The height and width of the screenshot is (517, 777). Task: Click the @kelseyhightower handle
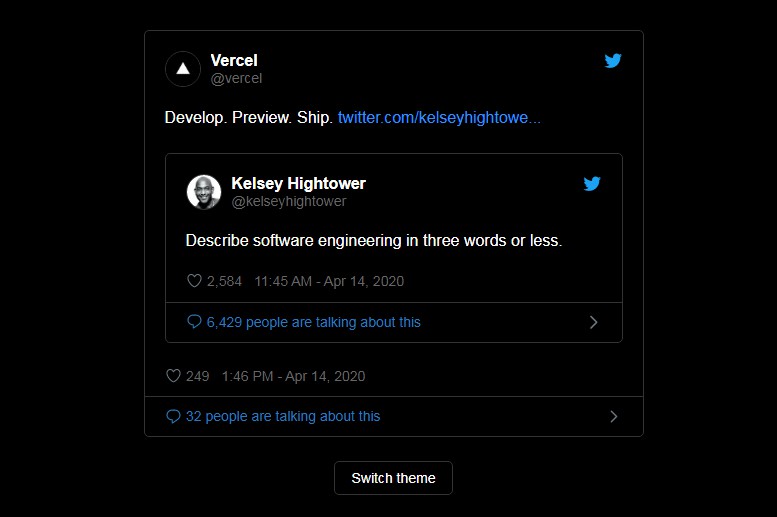point(289,201)
